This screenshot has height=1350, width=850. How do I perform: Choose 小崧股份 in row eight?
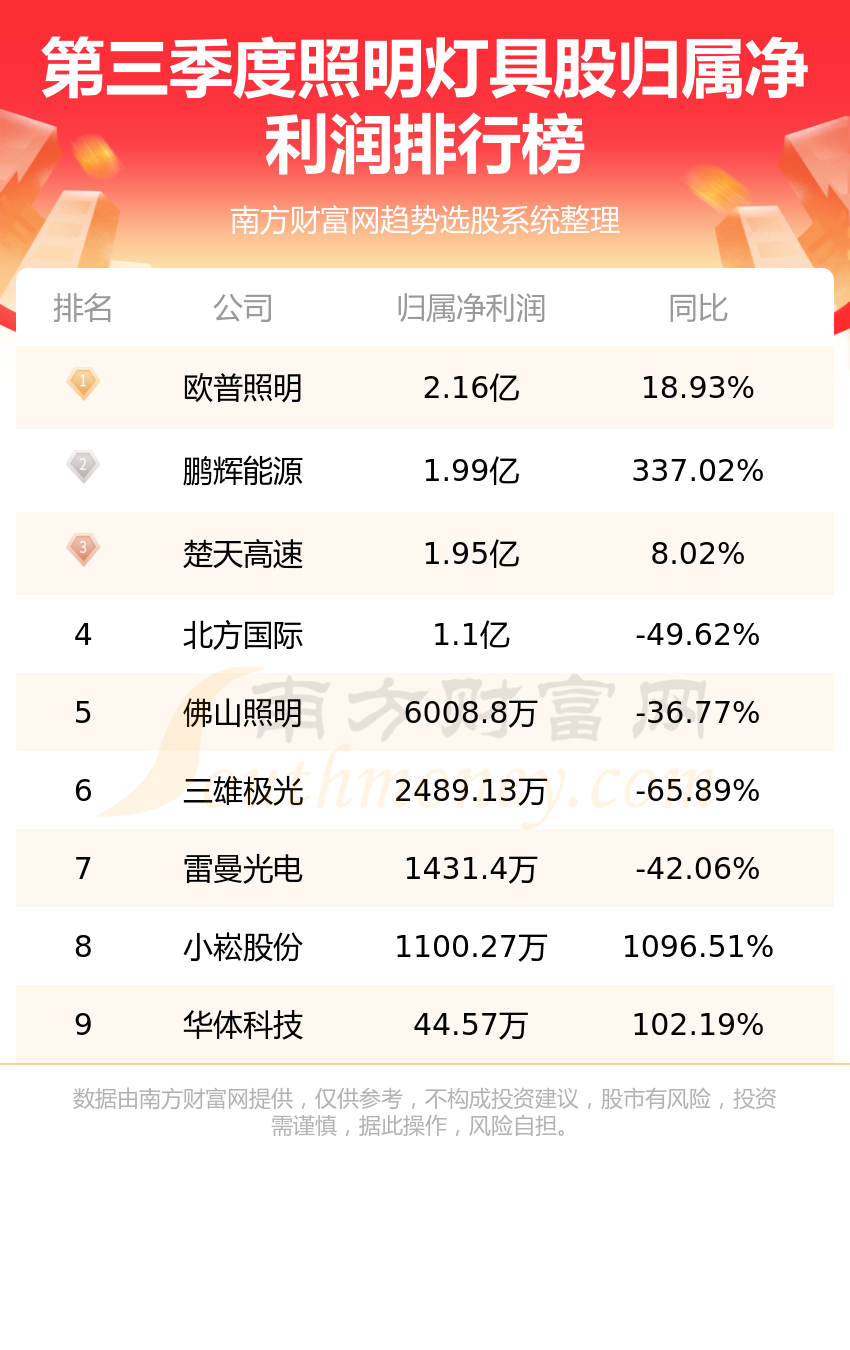[243, 947]
